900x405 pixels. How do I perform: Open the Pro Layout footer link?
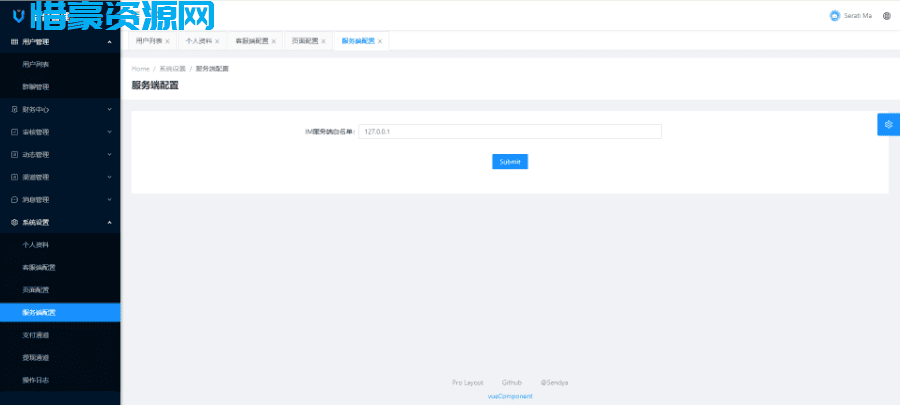(467, 383)
